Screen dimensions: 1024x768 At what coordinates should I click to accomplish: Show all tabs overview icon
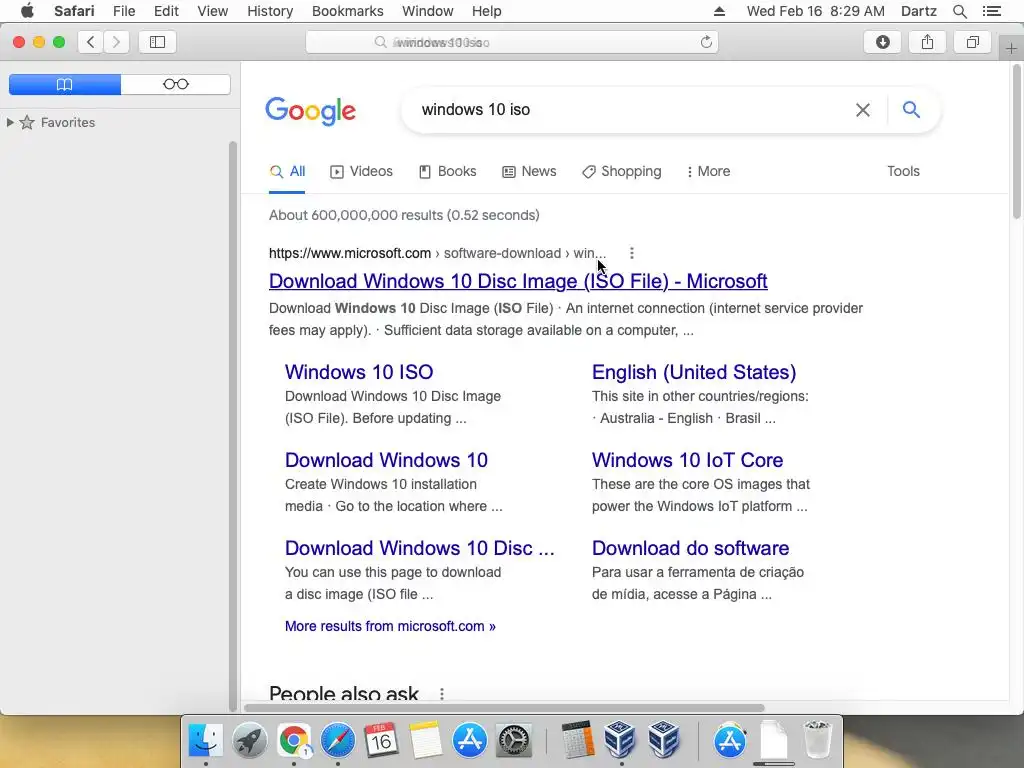click(972, 42)
